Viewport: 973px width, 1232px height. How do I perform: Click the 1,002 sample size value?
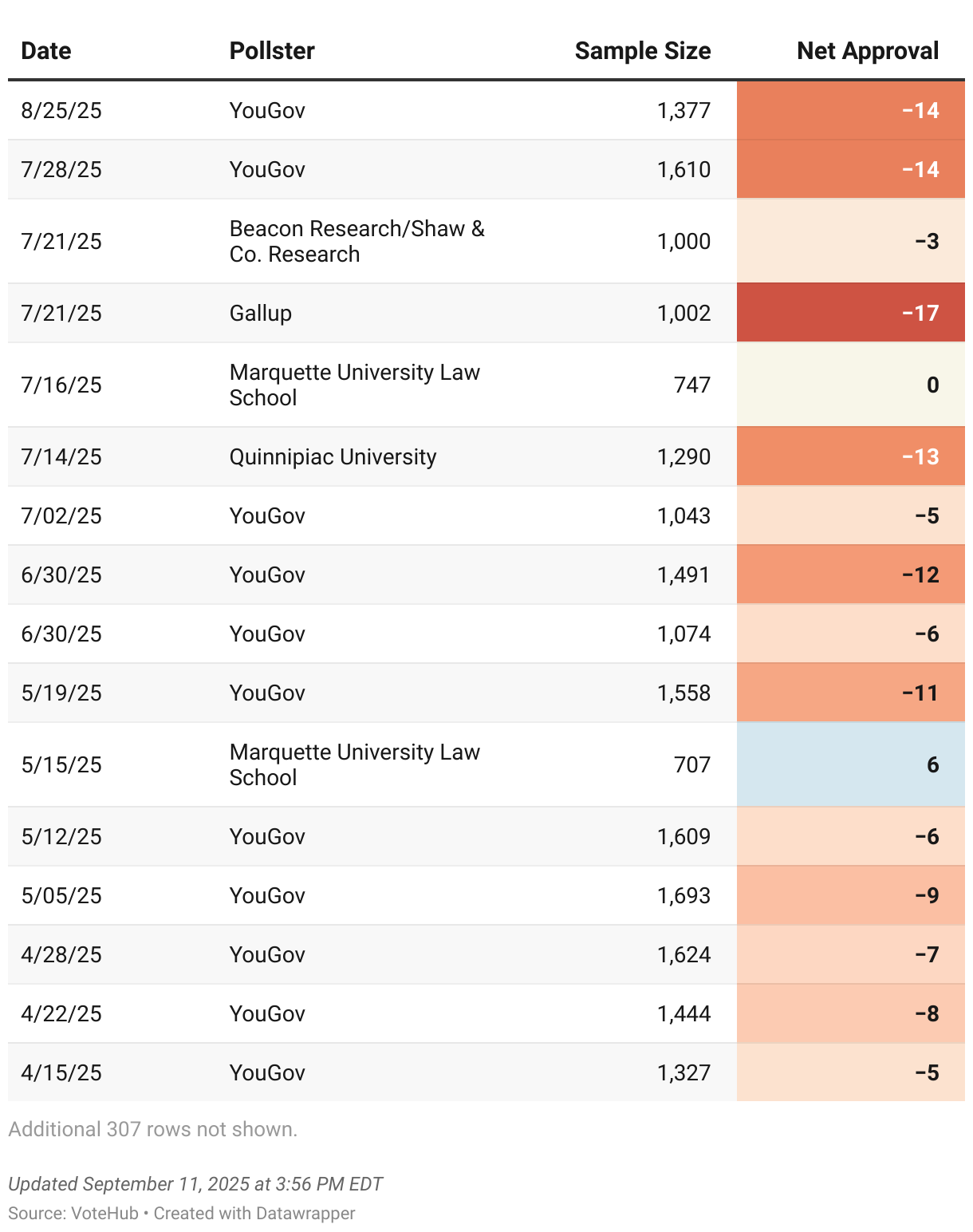point(683,313)
